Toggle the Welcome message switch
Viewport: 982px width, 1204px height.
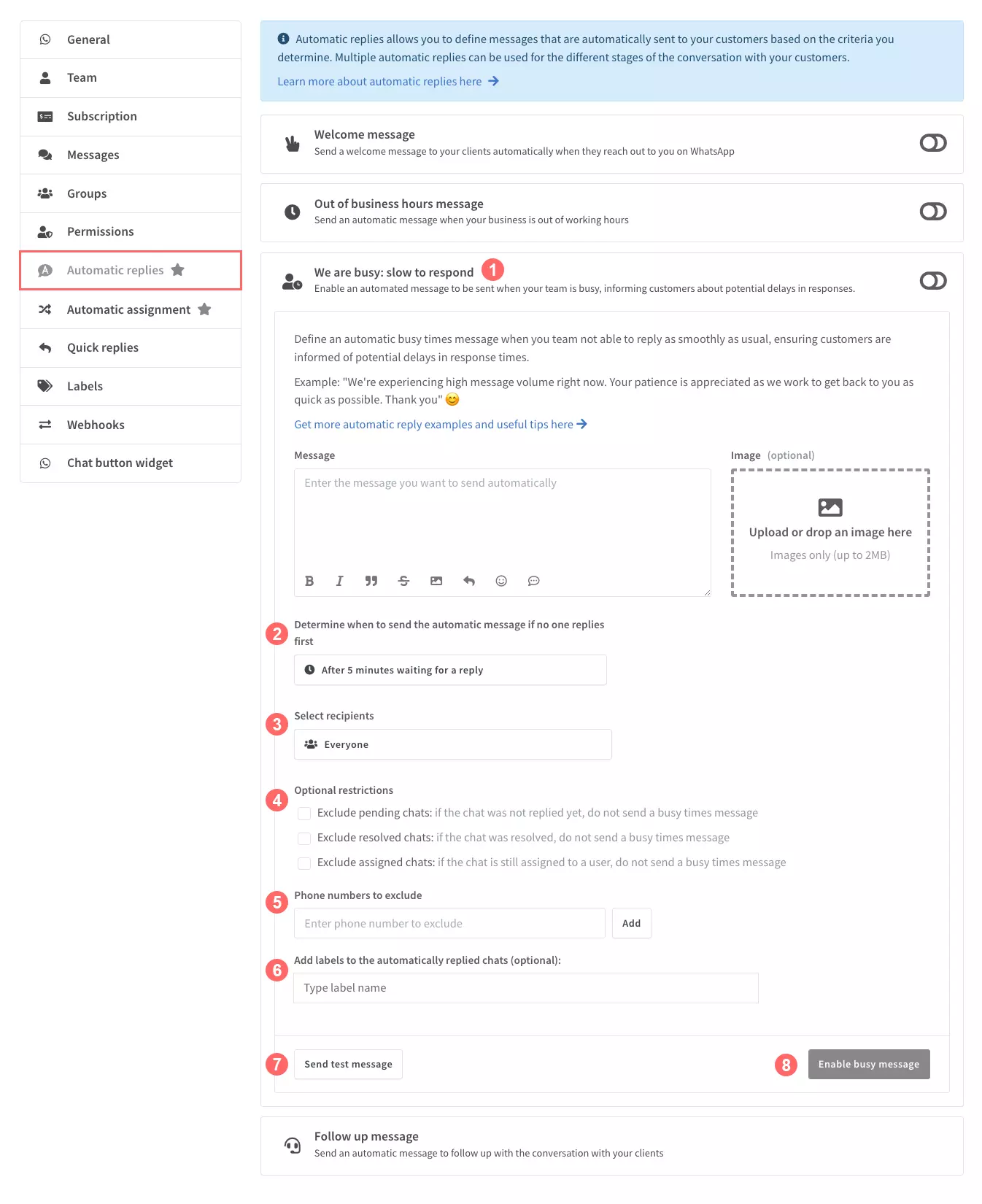933,143
